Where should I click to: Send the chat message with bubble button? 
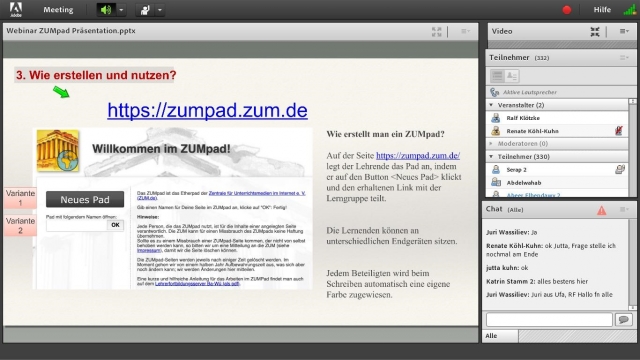(x=623, y=320)
